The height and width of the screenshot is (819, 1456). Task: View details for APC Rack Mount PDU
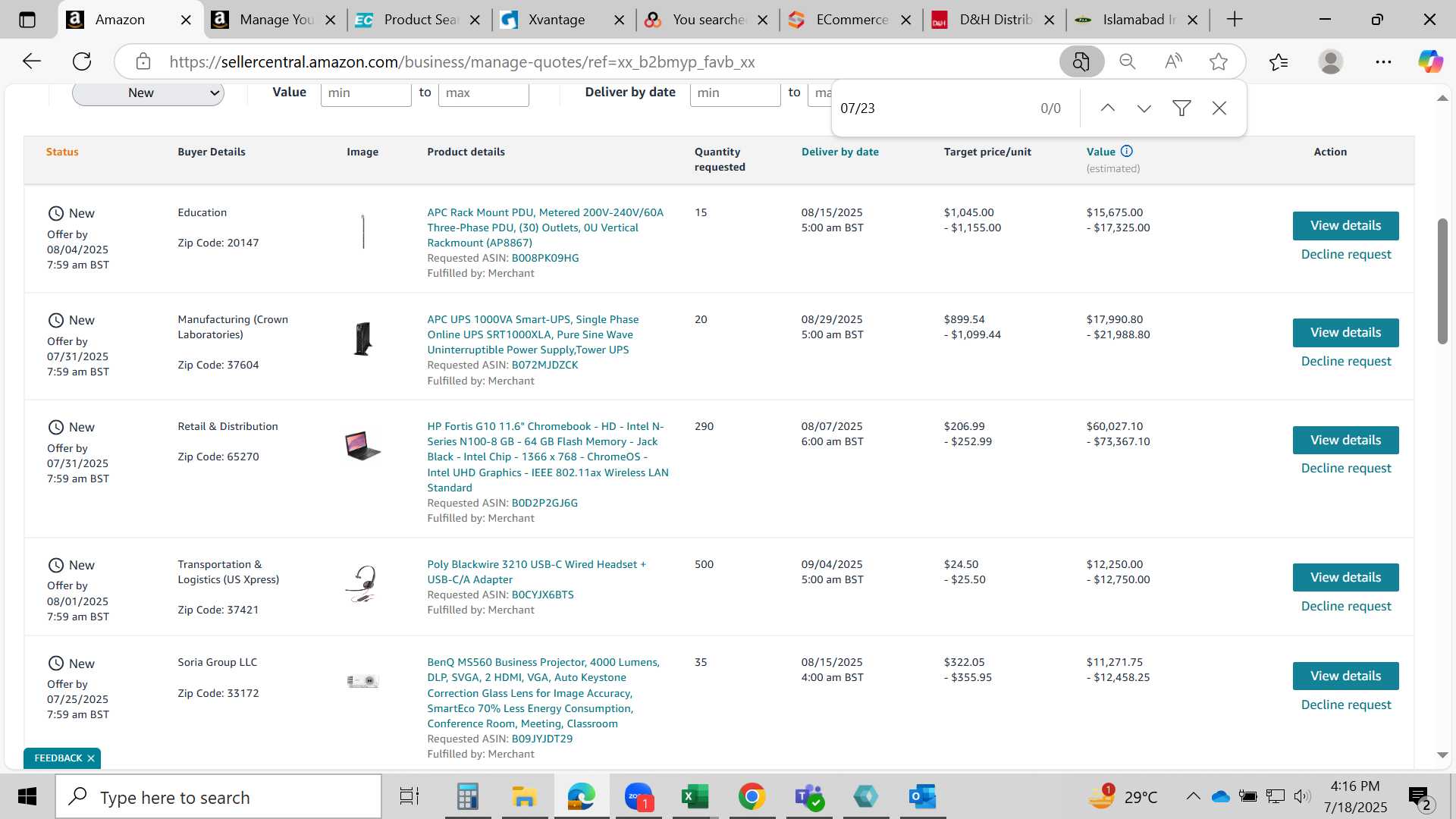point(1345,225)
